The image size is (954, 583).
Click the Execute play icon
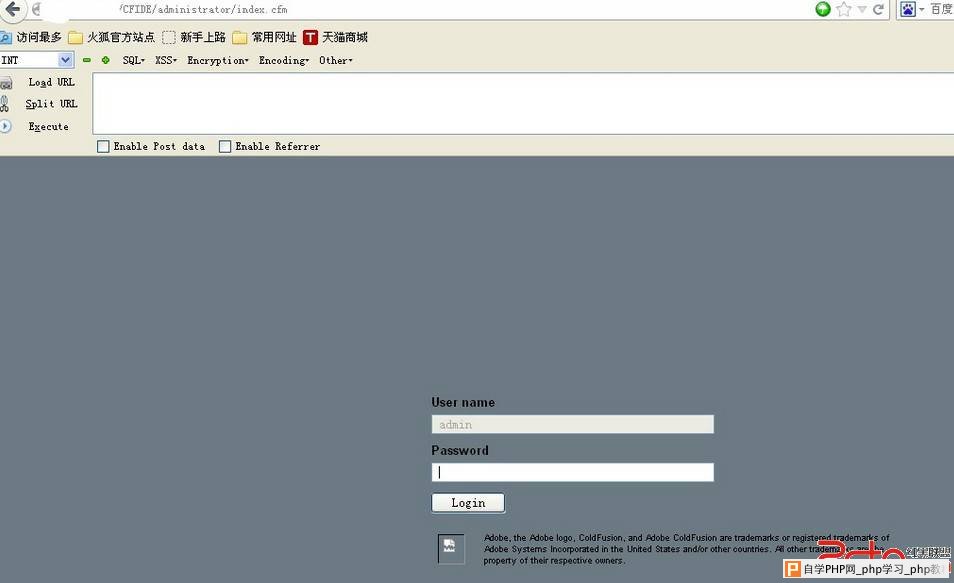click(x=5, y=126)
